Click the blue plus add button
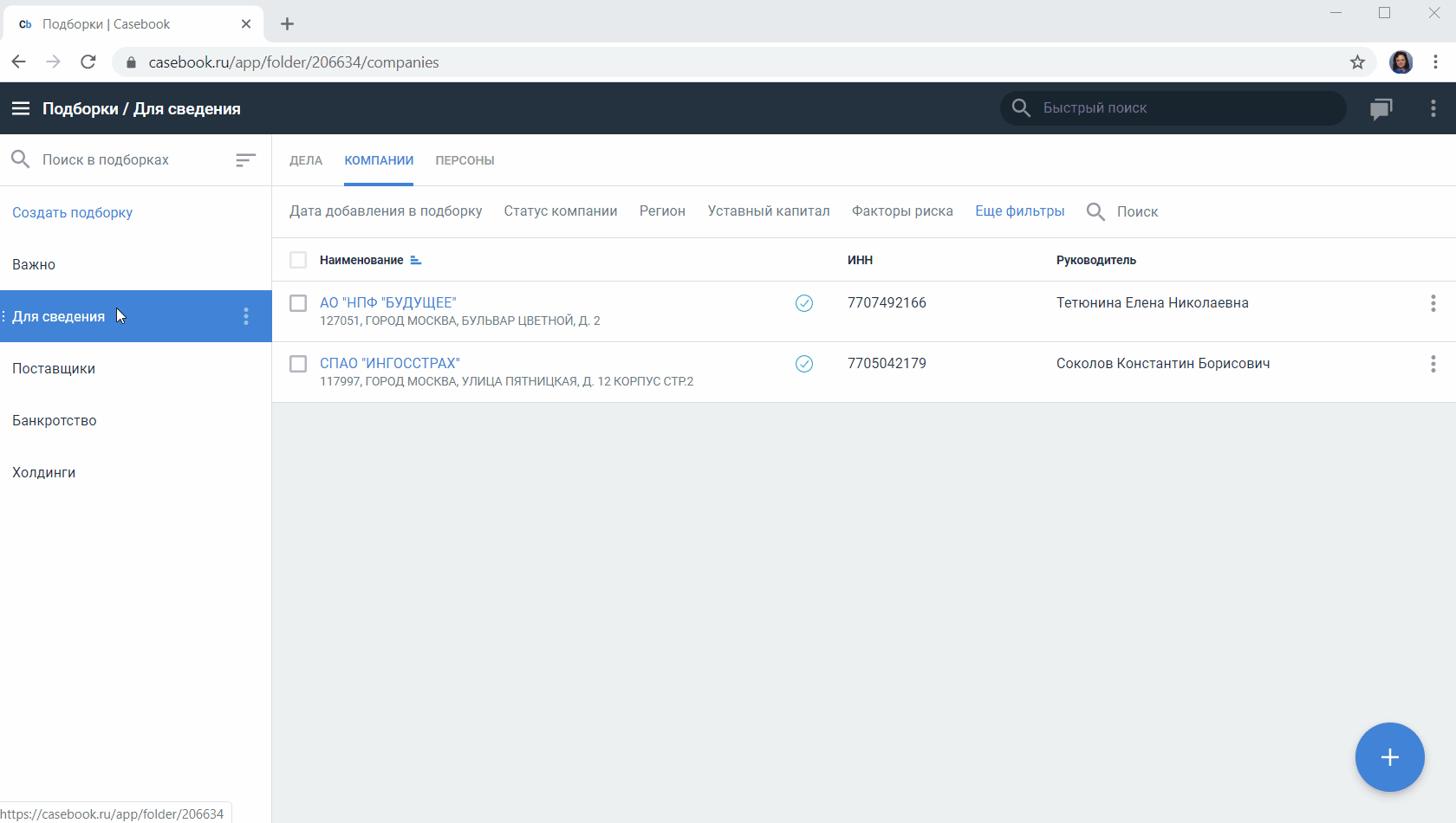 coord(1390,757)
